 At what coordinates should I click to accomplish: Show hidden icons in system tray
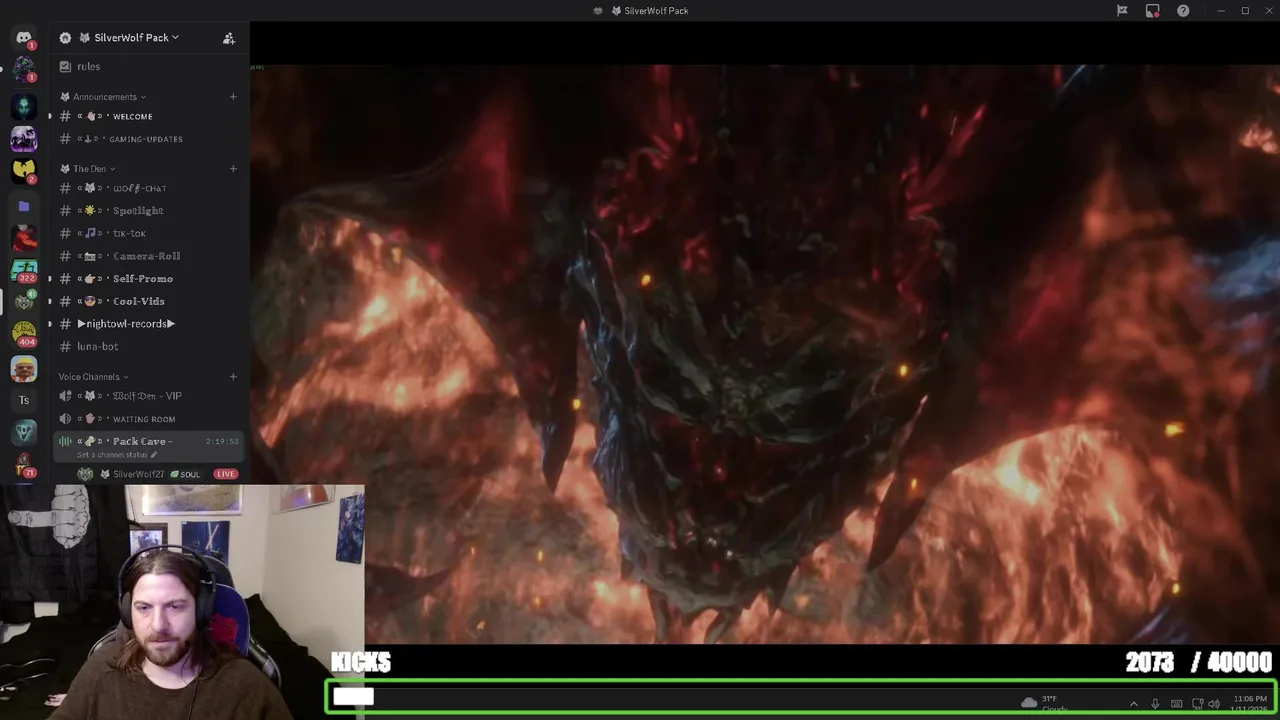tap(1133, 704)
